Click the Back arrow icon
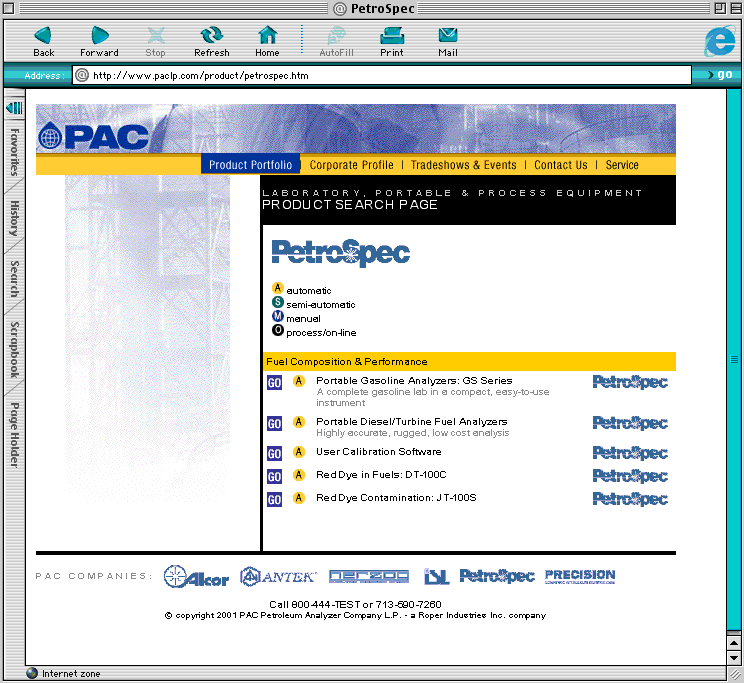Screen dimensions: 744x683 [43, 35]
